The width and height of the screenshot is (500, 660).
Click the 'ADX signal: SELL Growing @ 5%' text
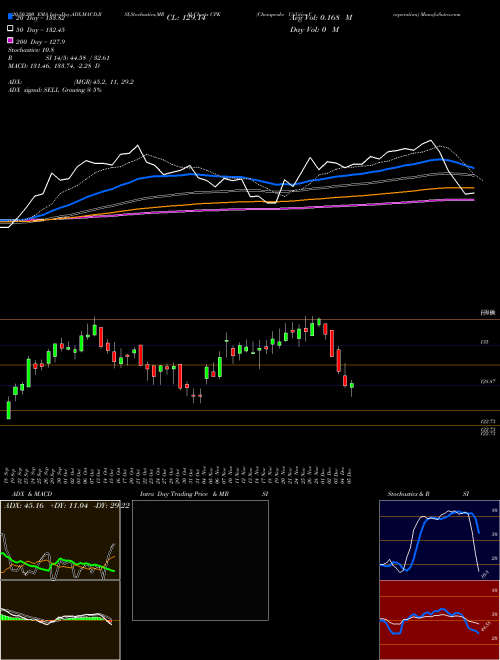tap(55, 90)
